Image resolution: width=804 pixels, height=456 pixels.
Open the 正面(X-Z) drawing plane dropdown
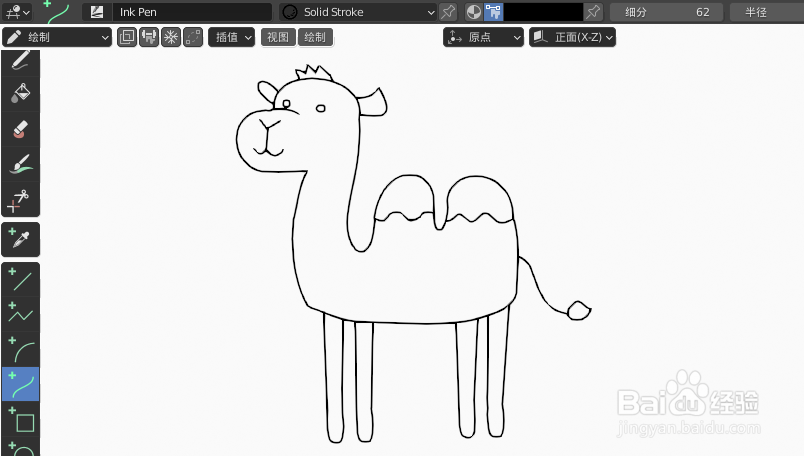point(572,37)
